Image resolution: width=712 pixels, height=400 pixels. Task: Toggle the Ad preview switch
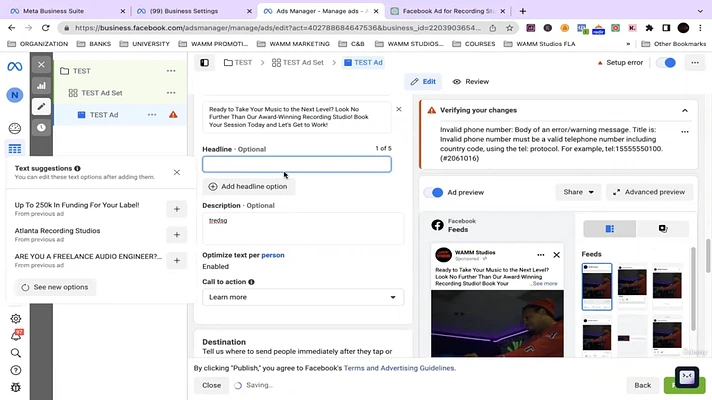click(x=434, y=192)
